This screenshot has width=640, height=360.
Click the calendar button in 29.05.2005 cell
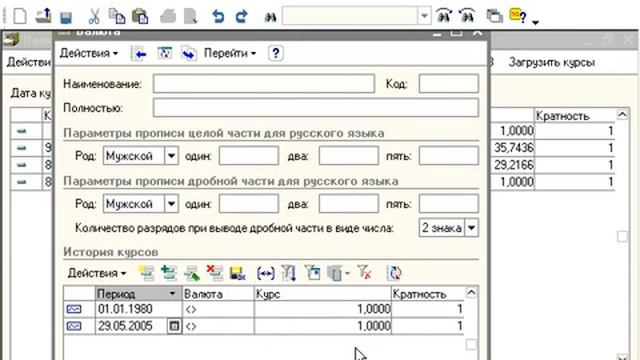tap(174, 326)
